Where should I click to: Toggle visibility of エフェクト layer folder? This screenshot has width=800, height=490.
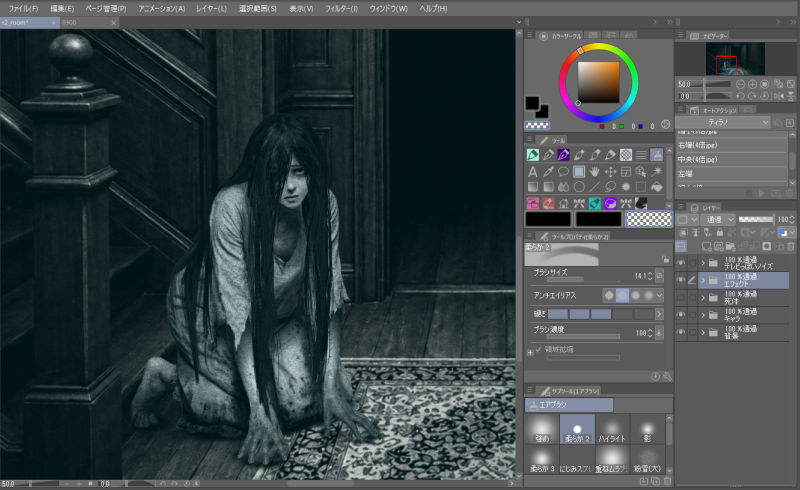click(x=681, y=280)
